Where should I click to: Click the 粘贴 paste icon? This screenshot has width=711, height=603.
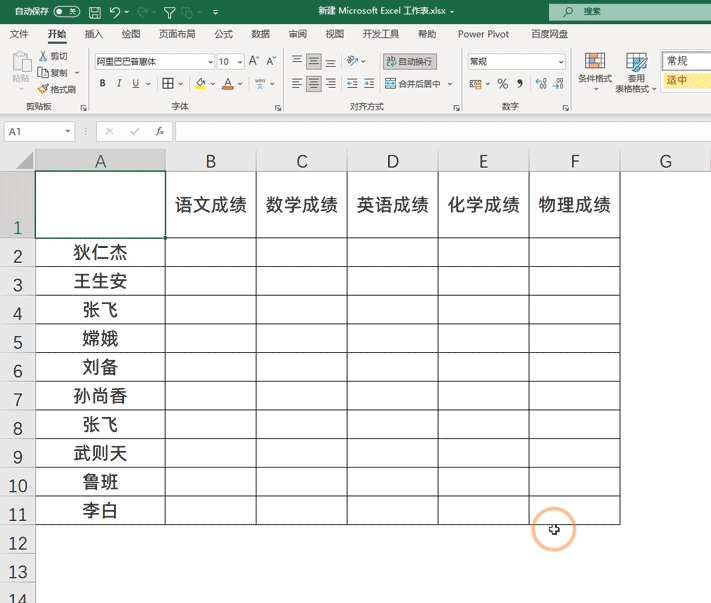tap(21, 62)
